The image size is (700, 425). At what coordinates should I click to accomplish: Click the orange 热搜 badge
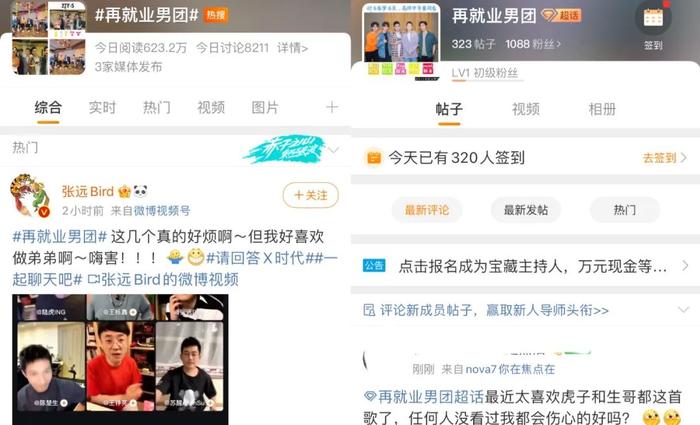tap(216, 15)
